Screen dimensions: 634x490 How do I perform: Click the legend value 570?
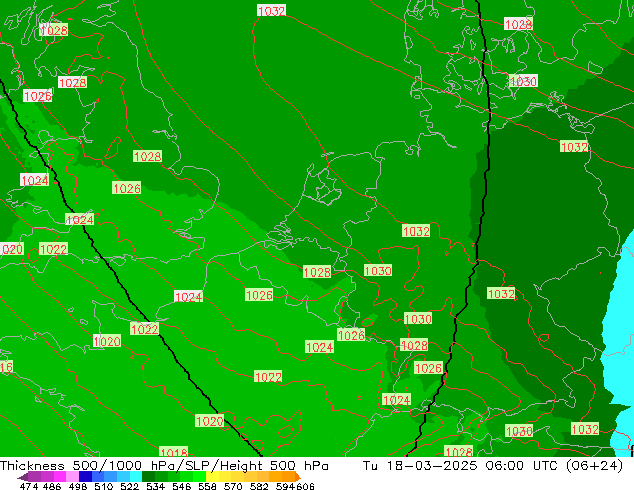[x=233, y=486]
